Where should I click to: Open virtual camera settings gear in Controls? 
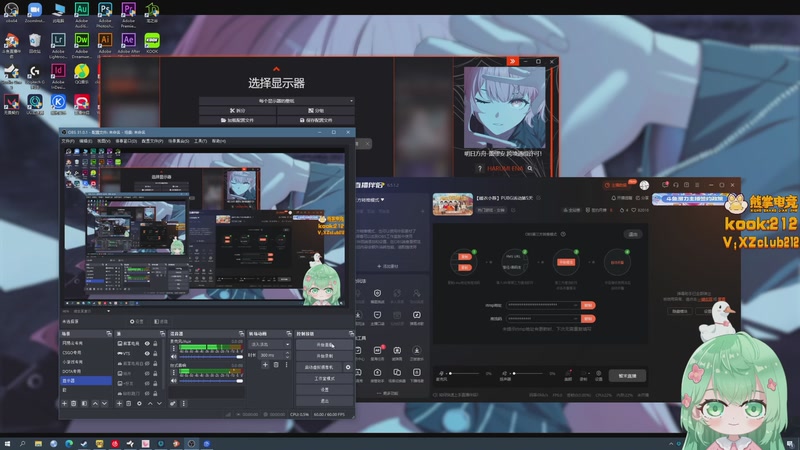point(348,367)
